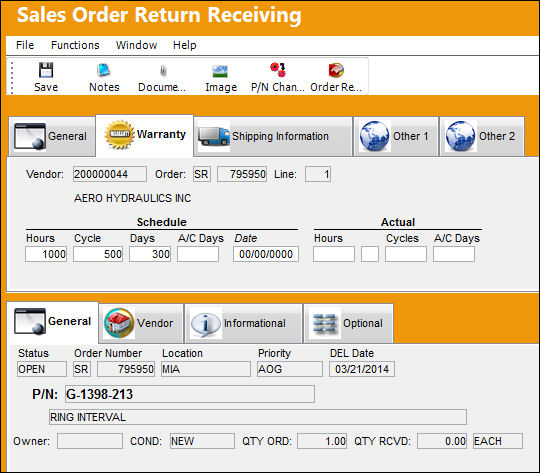The width and height of the screenshot is (540, 473).
Task: Click the Schedule Hours field showing 1000
Action: point(46,254)
